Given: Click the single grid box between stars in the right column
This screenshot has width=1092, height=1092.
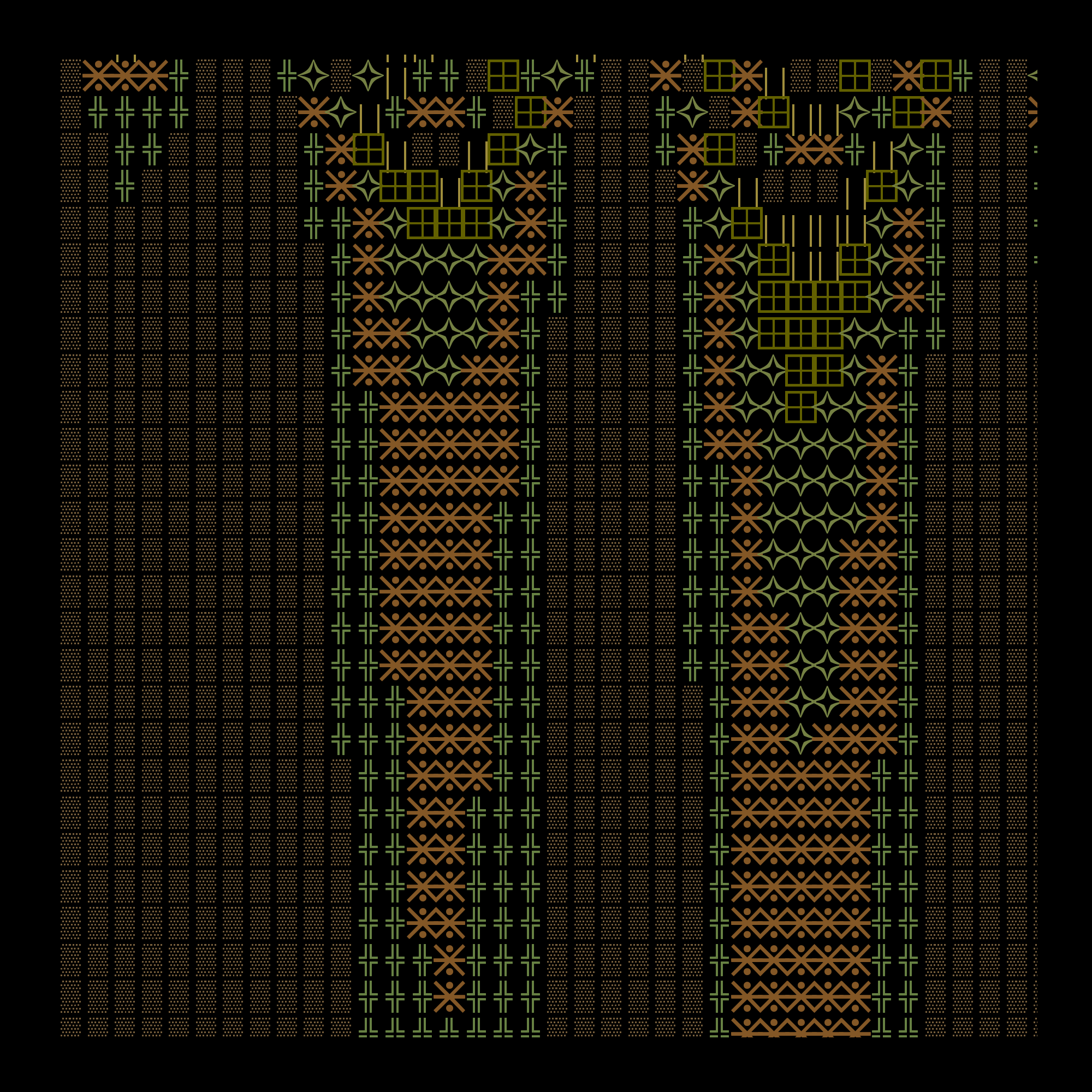Looking at the screenshot, I should click(x=800, y=406).
